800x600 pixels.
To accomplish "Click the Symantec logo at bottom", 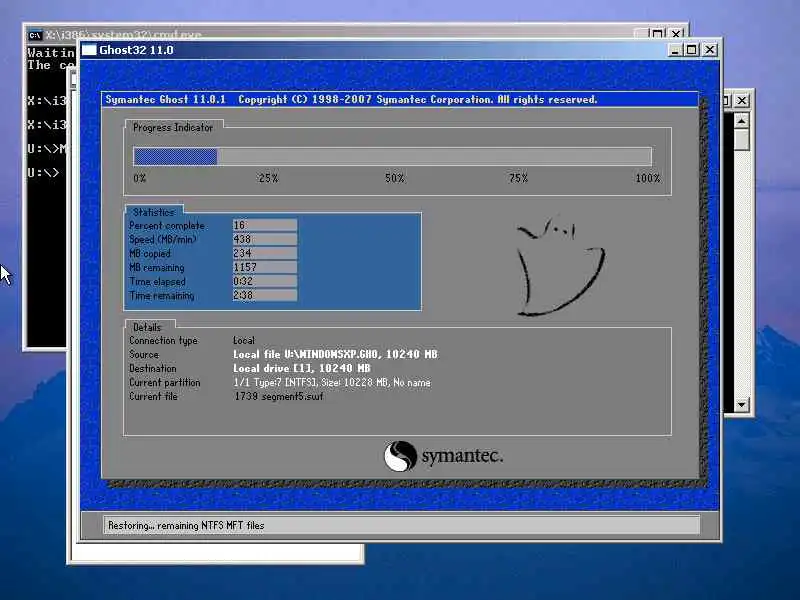I will point(443,456).
